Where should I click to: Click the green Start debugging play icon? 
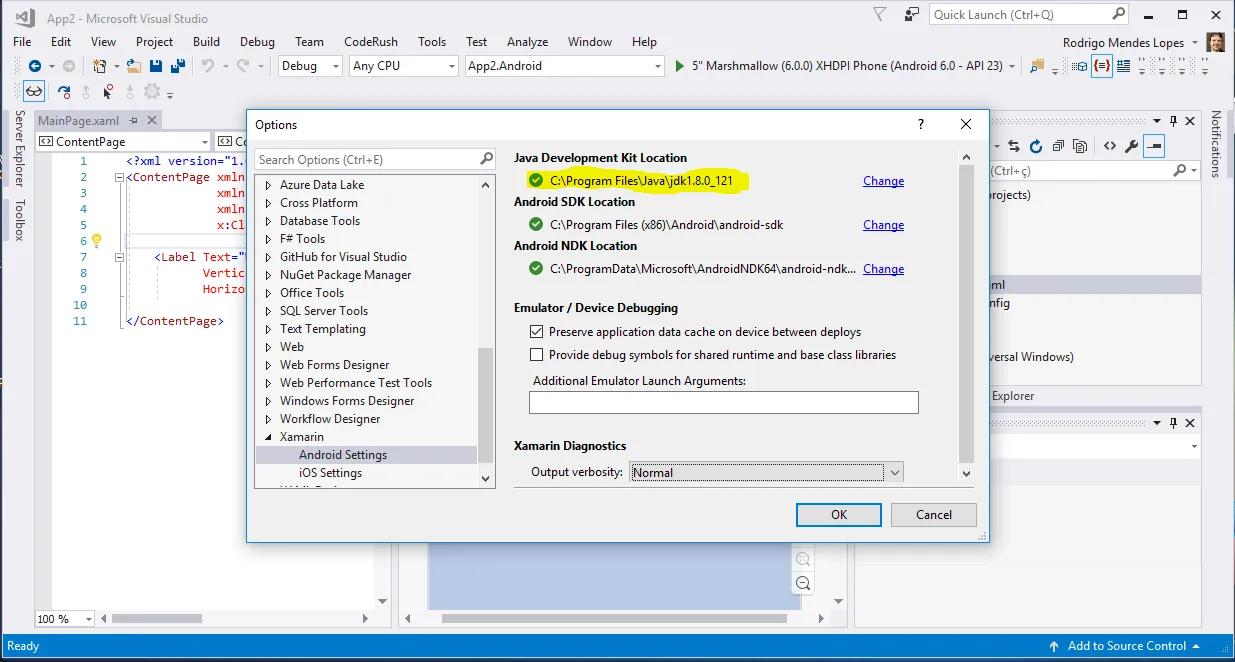click(x=680, y=66)
